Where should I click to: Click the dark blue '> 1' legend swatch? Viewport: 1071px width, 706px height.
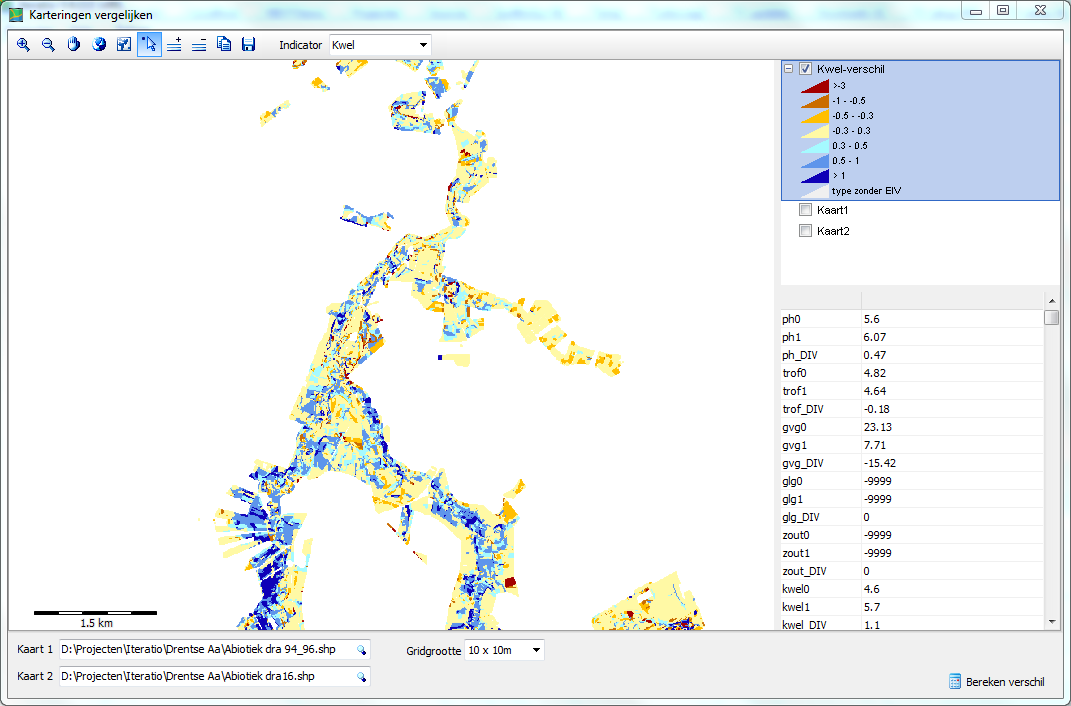pyautogui.click(x=815, y=176)
